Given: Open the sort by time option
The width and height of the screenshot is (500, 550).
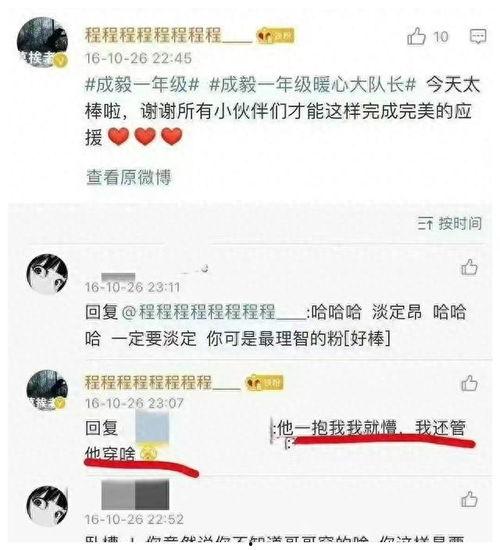Looking at the screenshot, I should point(449,223).
